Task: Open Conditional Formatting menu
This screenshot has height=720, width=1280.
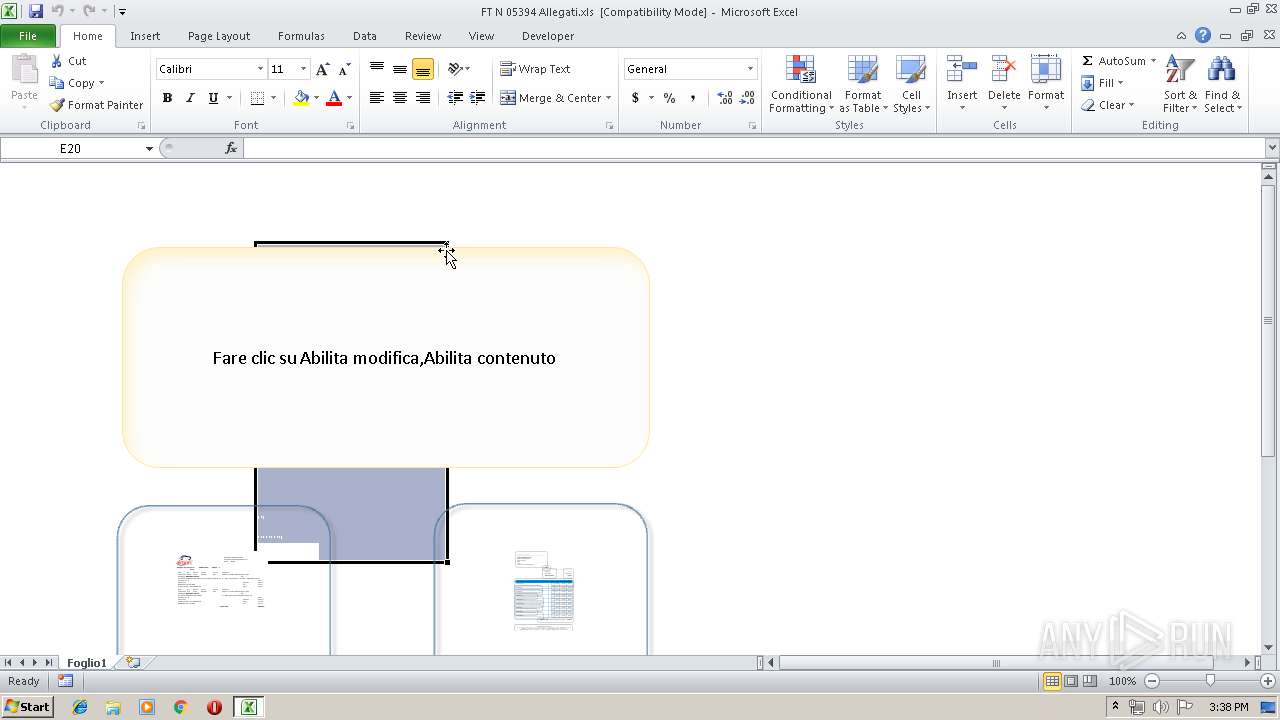Action: point(801,85)
